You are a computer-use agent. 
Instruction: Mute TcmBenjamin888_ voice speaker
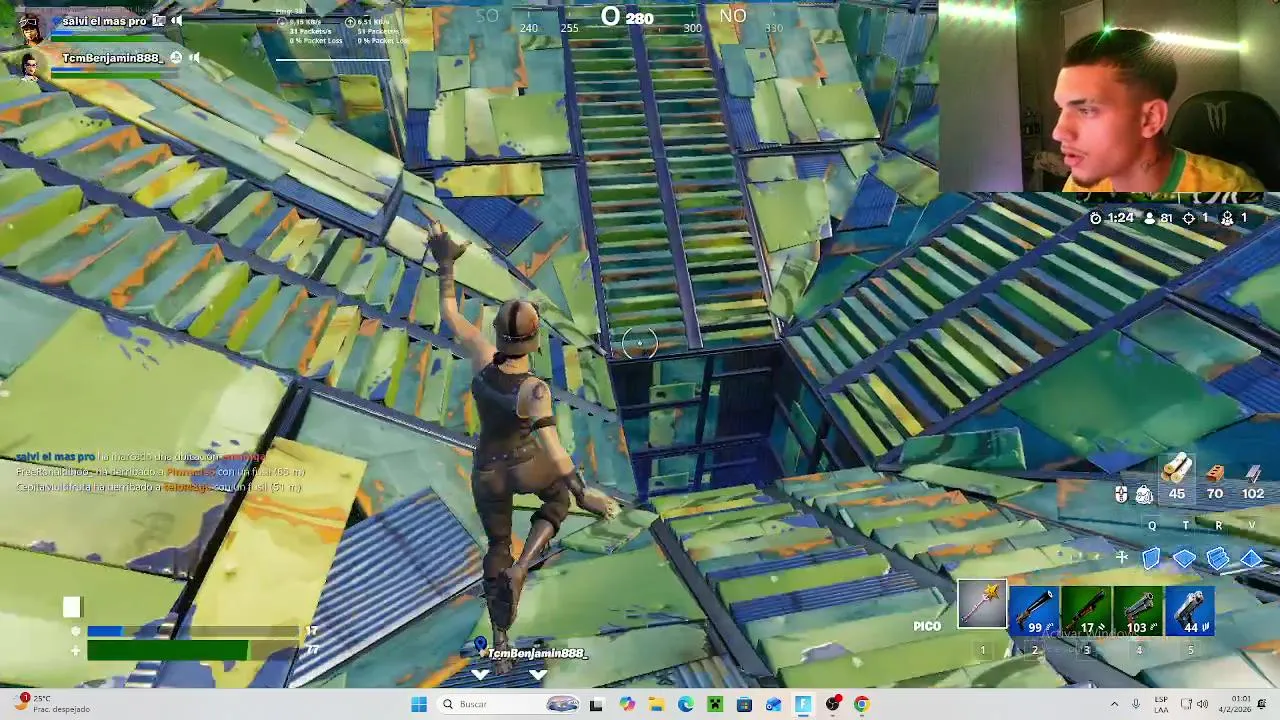[x=194, y=58]
